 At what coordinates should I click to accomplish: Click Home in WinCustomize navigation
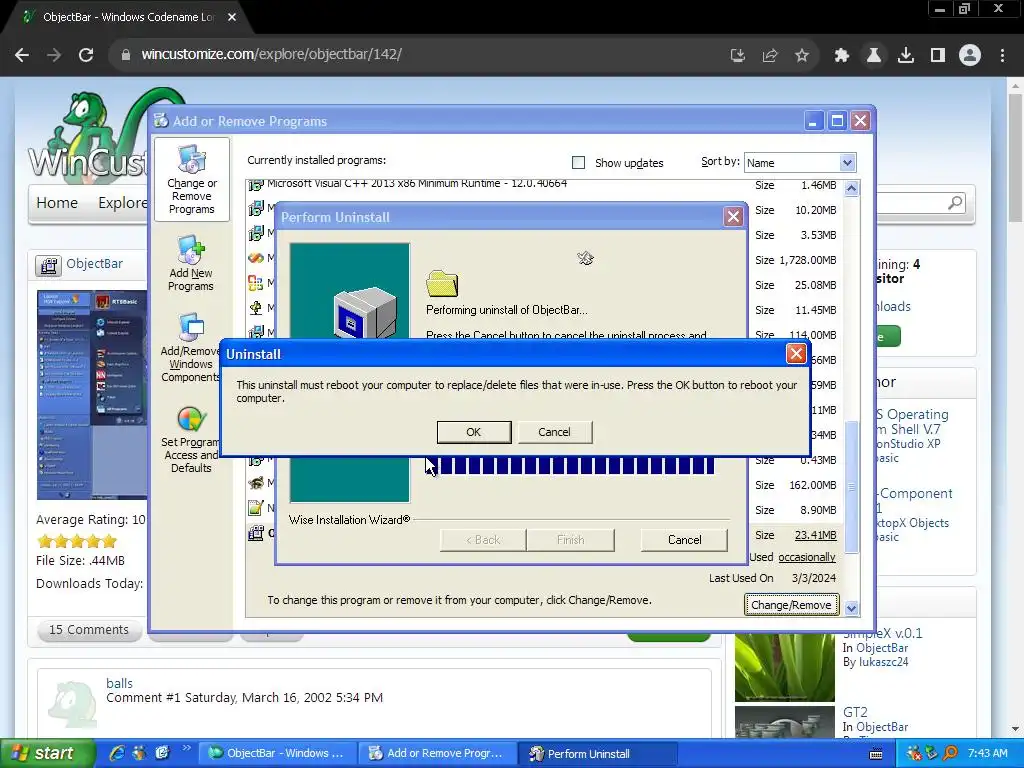click(x=57, y=203)
